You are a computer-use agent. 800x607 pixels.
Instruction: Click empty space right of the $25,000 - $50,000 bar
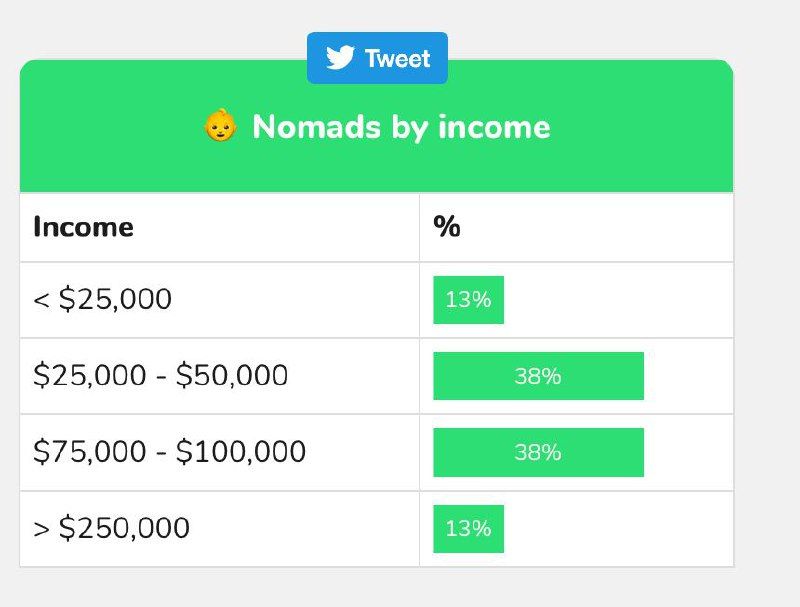click(x=690, y=376)
